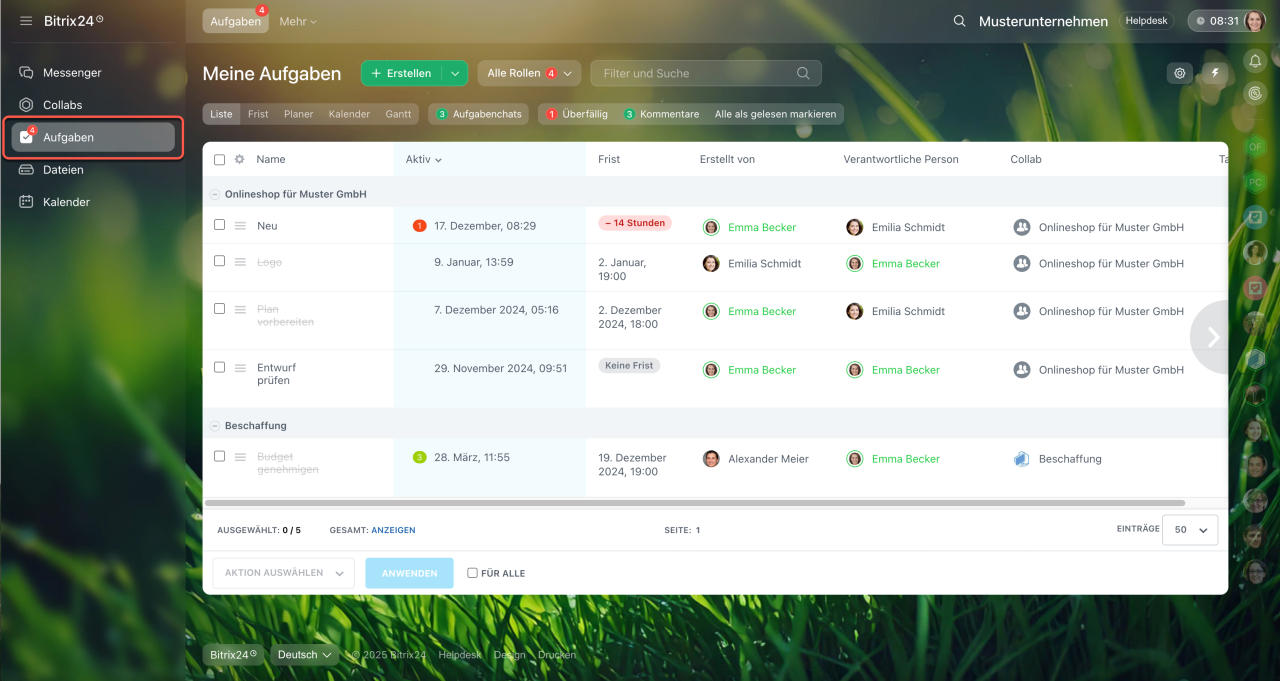
Task: Open the row menu icon for Budget genehmigen
Action: (240, 457)
